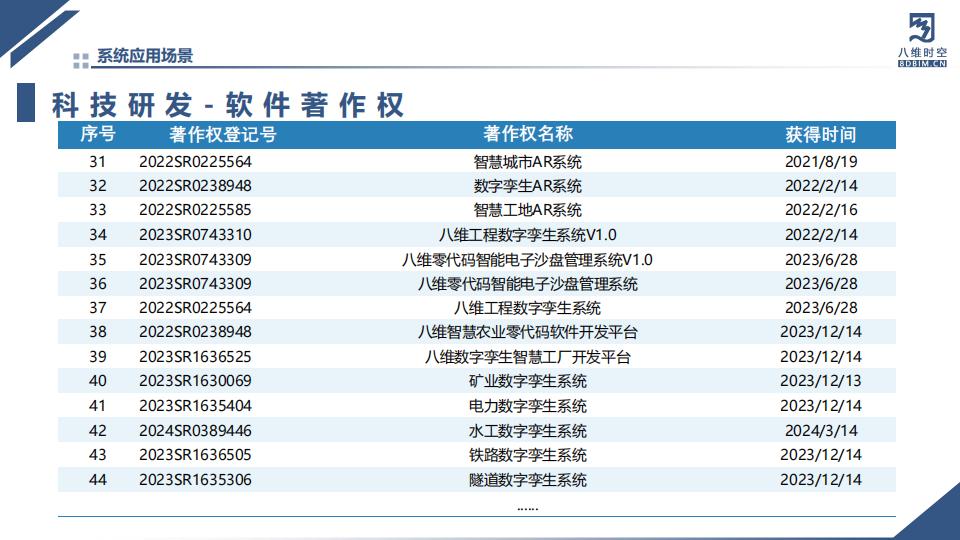
Task: Click the ellipsis below the table
Action: pyautogui.click(x=528, y=508)
